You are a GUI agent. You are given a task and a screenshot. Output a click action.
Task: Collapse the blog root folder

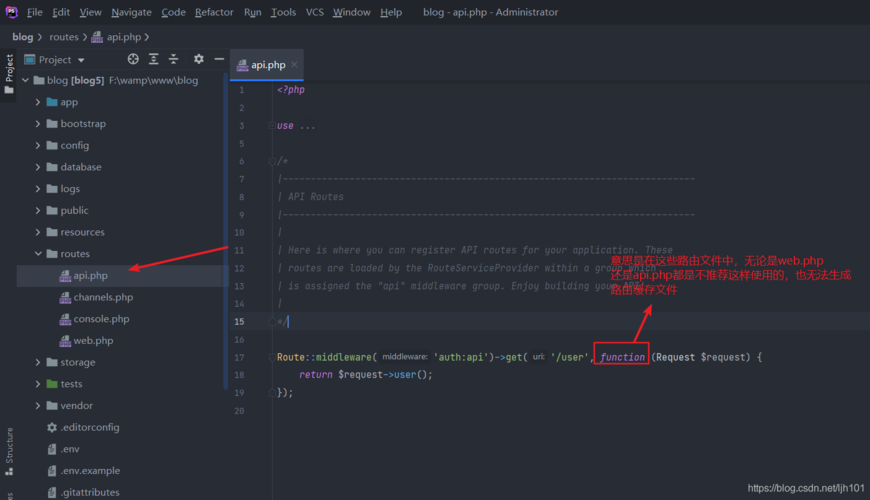(x=26, y=80)
